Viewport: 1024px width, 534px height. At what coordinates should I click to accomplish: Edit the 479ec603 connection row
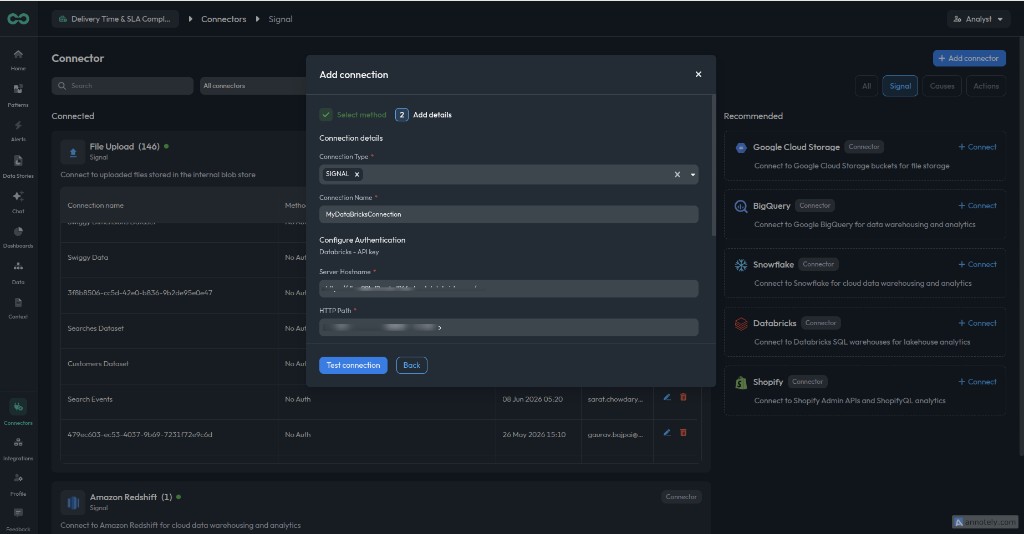pyautogui.click(x=667, y=432)
